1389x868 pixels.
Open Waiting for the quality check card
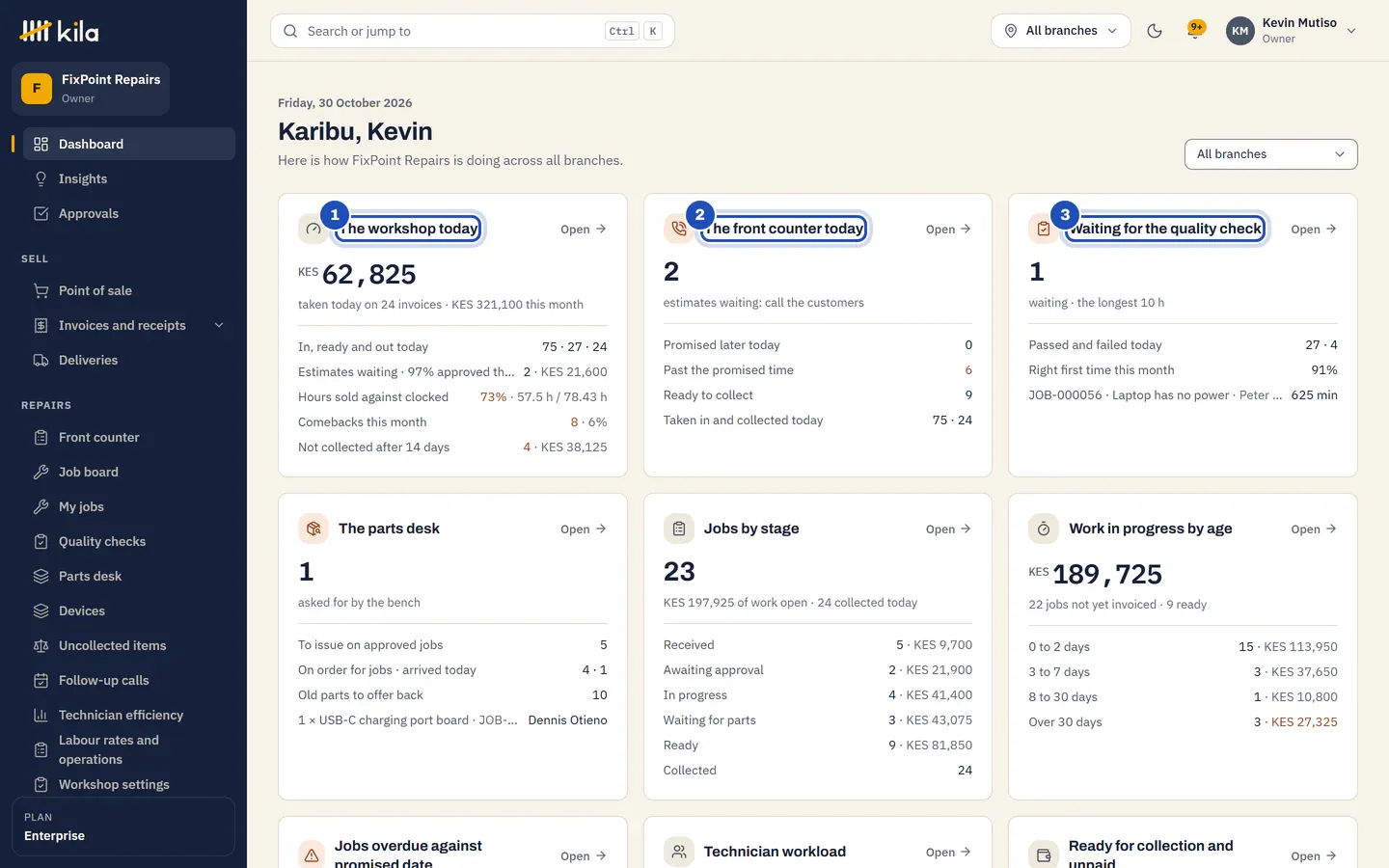tap(1314, 230)
